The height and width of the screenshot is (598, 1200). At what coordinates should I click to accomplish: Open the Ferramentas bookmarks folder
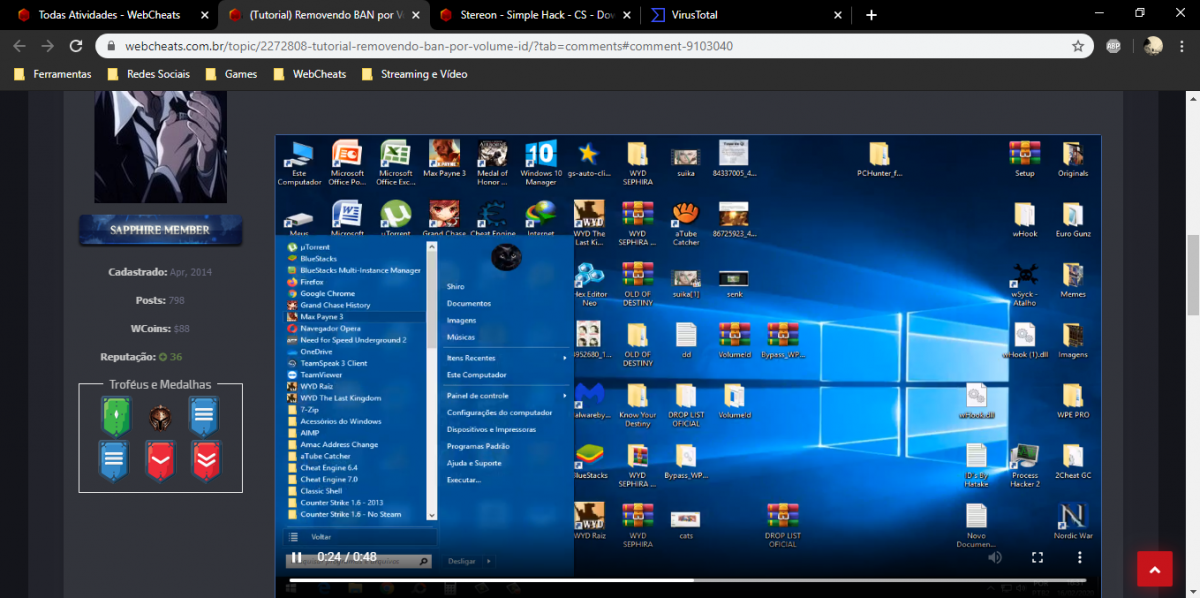[53, 74]
